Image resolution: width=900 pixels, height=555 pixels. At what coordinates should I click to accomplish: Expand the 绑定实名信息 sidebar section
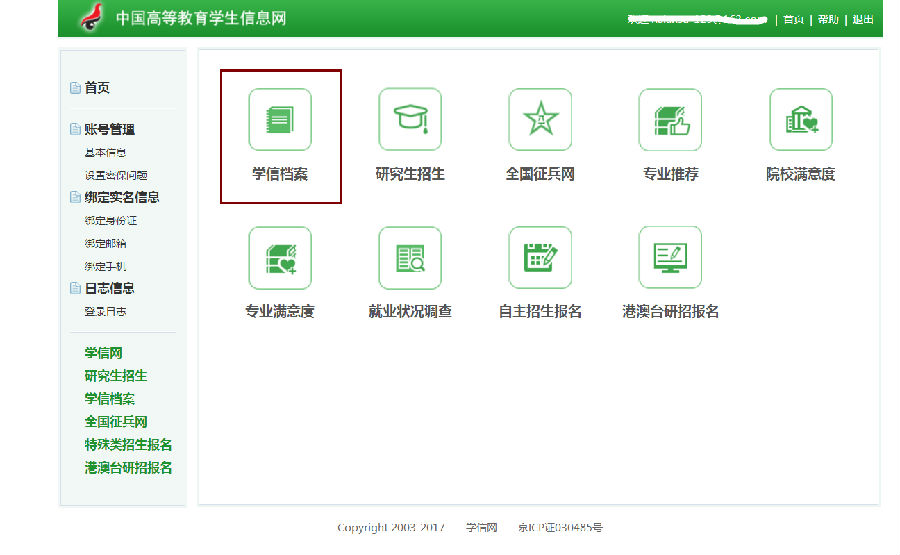(x=121, y=197)
